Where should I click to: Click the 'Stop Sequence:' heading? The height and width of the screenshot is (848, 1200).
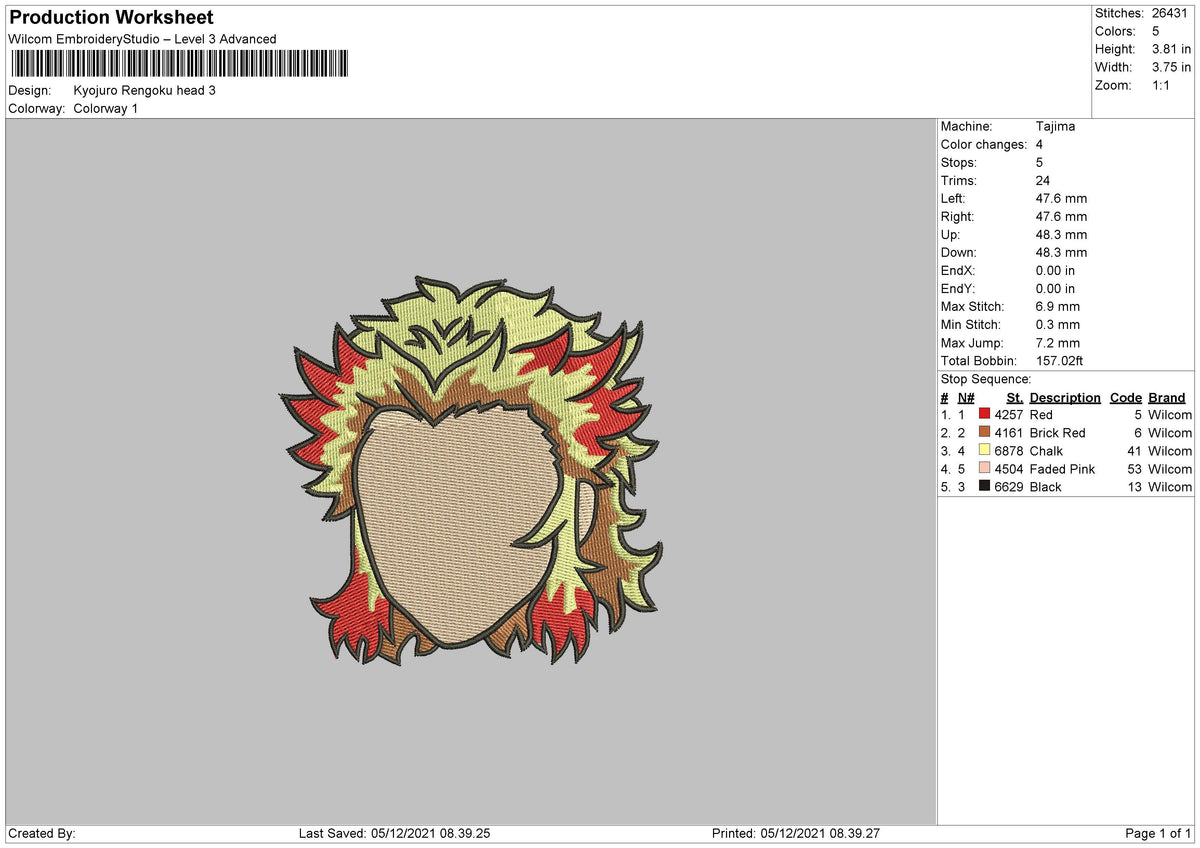pos(986,379)
